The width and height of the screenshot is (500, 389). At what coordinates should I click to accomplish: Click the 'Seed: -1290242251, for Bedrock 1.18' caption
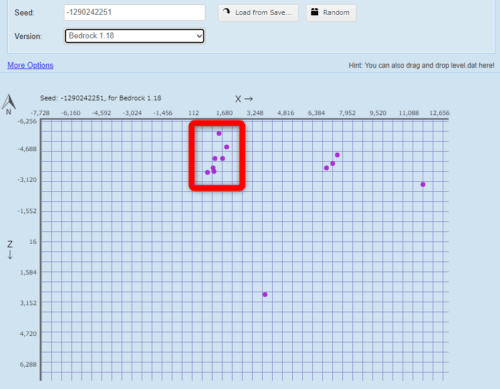101,98
